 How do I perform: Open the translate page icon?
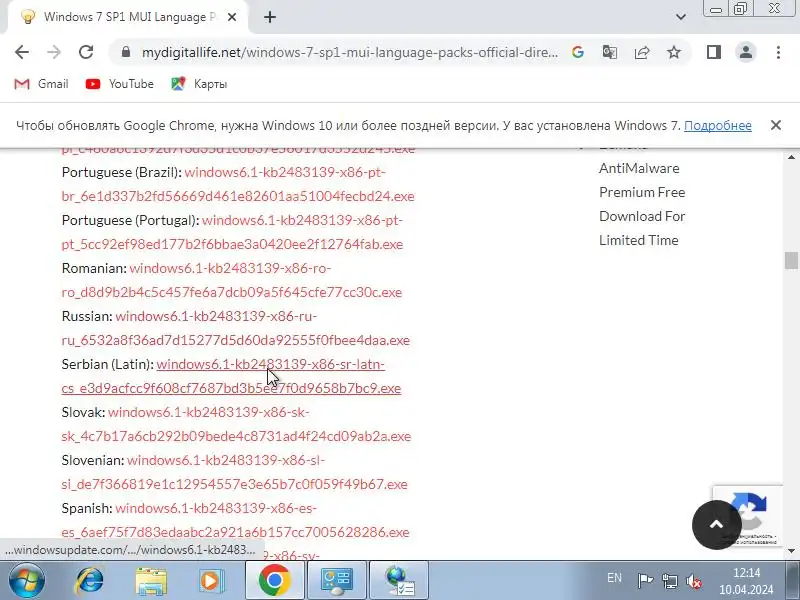click(610, 52)
